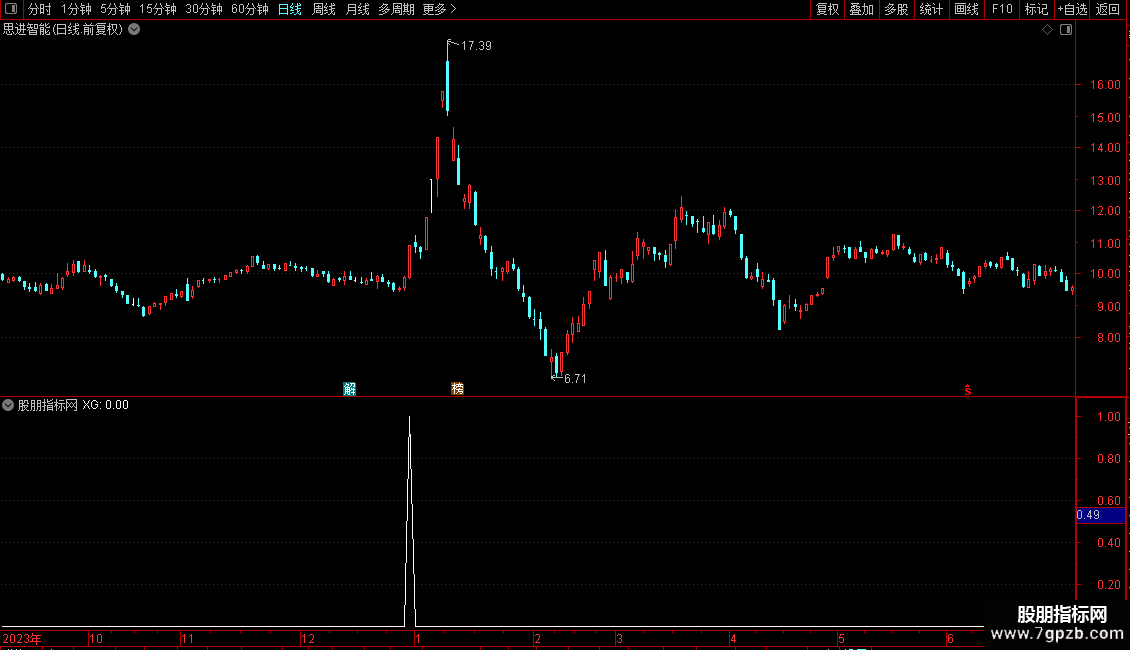Expand the 更多 periods menu

(440, 9)
